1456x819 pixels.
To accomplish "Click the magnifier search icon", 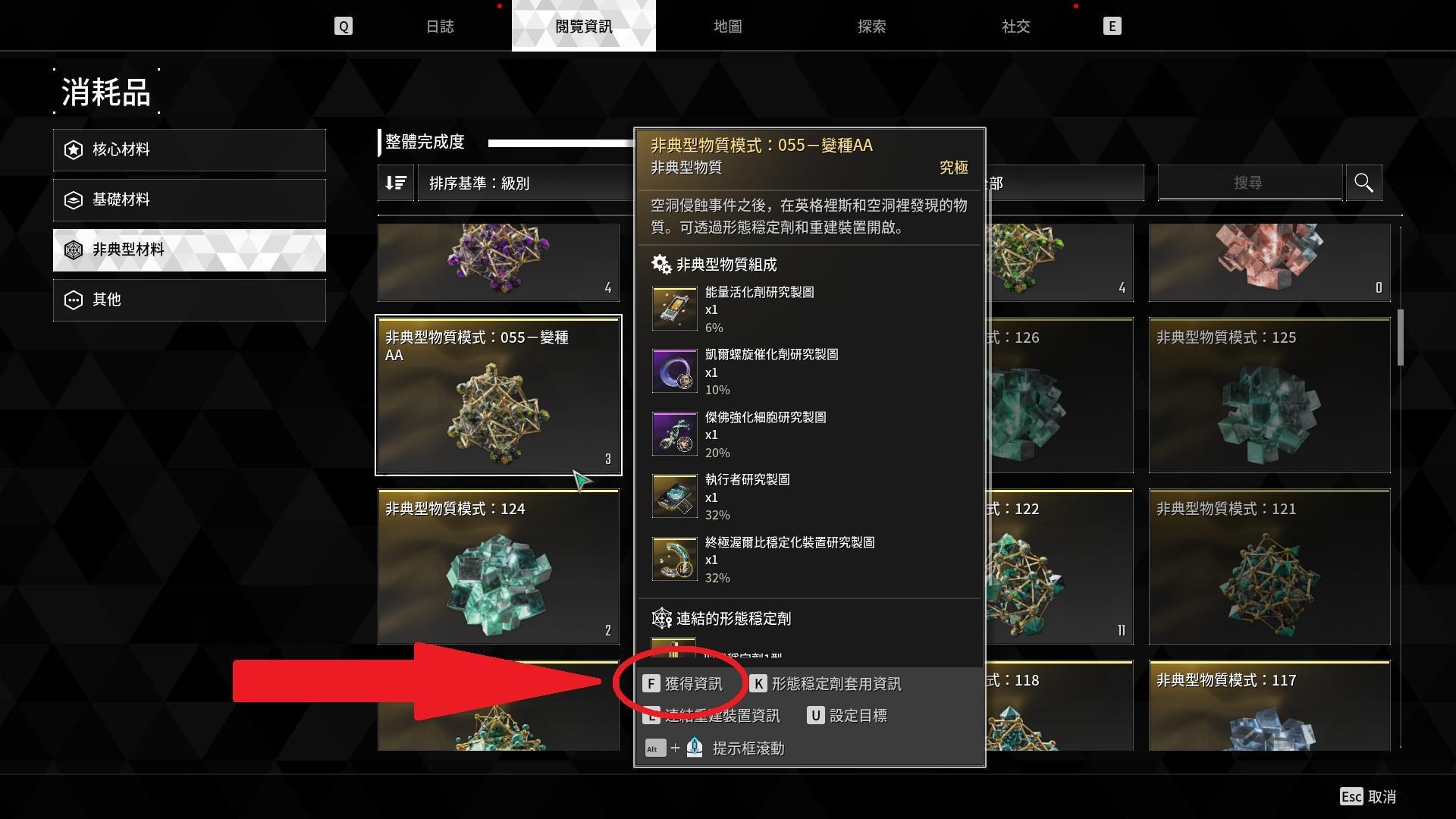I will pyautogui.click(x=1363, y=183).
